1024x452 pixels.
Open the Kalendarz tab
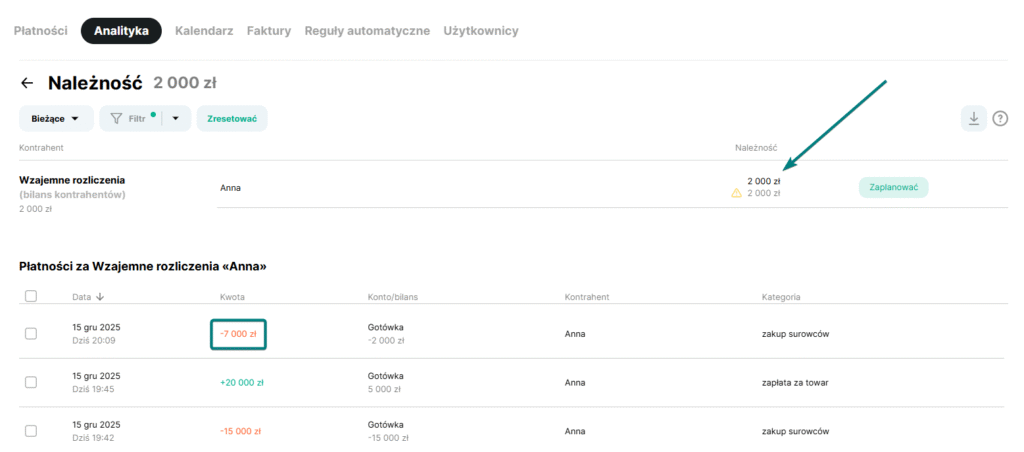204,31
